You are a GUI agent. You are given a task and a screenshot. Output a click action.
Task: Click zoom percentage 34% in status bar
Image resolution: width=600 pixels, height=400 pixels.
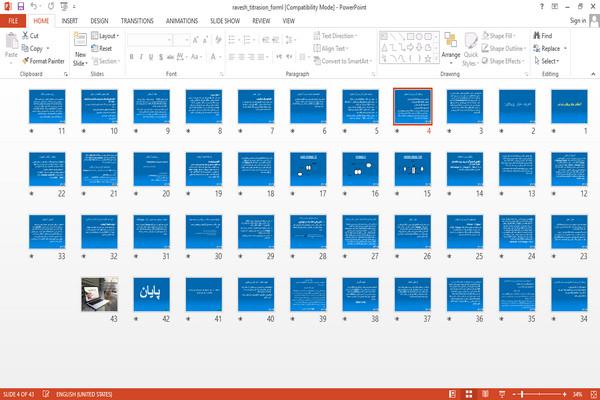[x=577, y=394]
